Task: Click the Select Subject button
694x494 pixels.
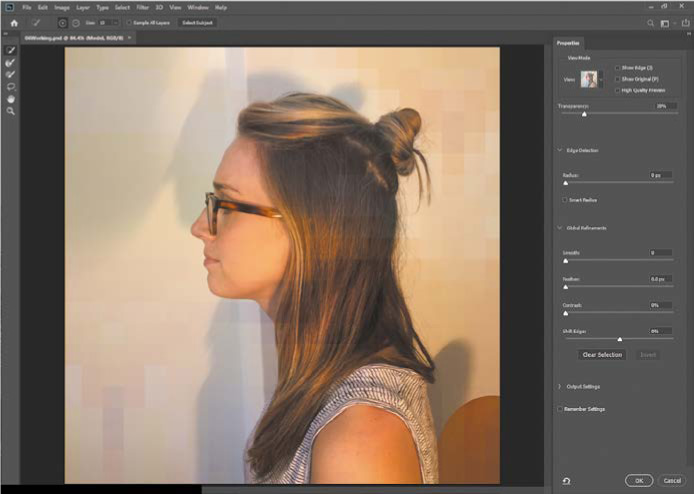Action: pyautogui.click(x=198, y=22)
